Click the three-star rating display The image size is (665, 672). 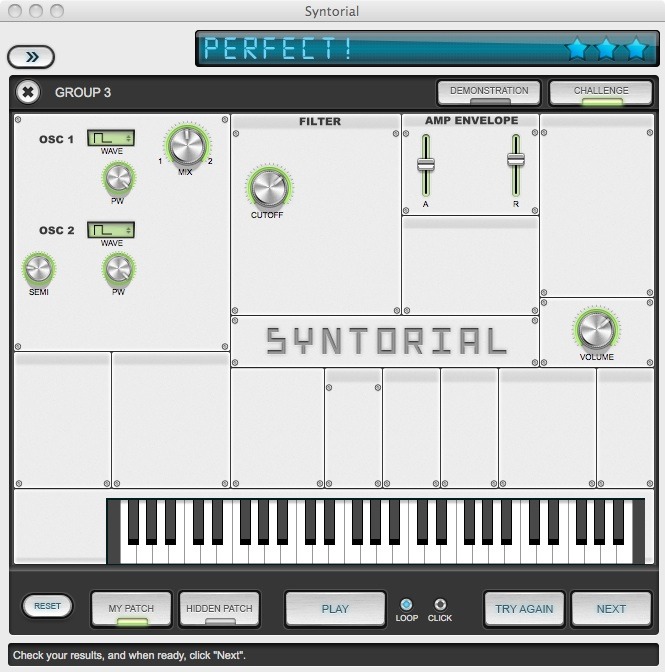click(x=607, y=48)
